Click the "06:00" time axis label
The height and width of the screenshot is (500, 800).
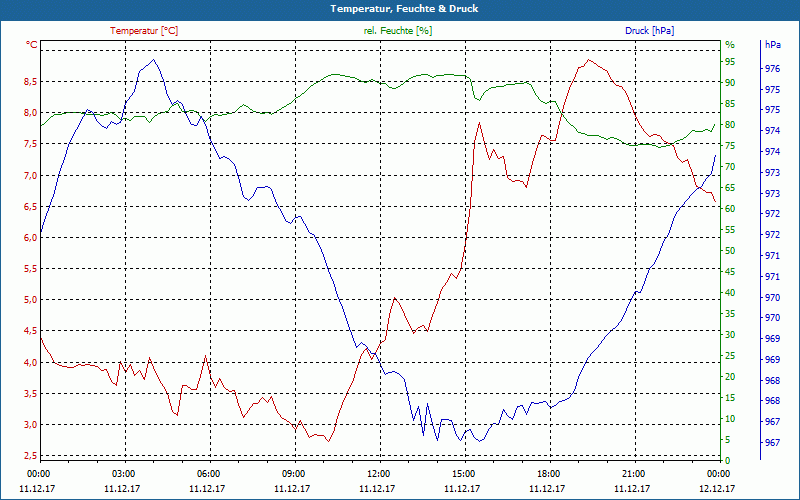[x=210, y=474]
